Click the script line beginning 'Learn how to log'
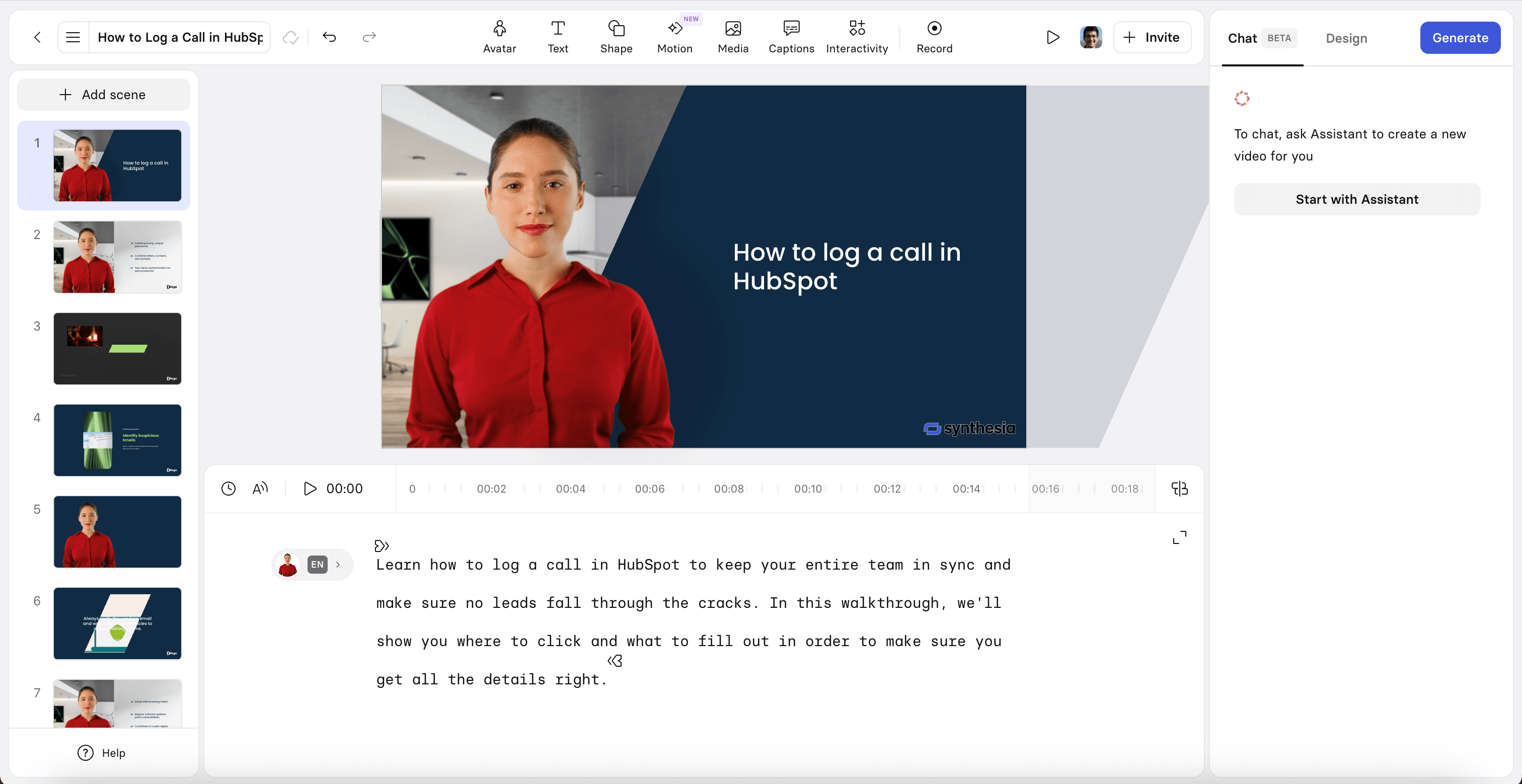This screenshot has width=1522, height=784. coord(693,565)
